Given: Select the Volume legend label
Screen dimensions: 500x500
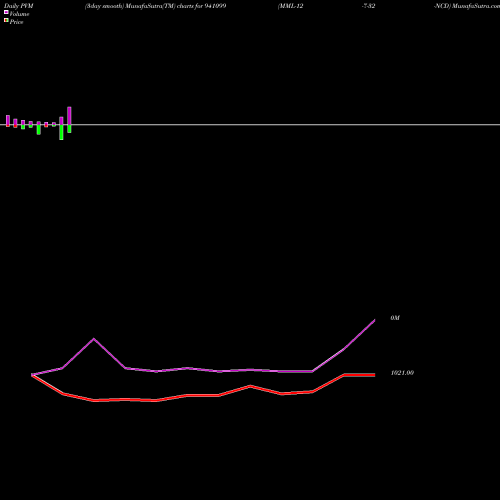Looking at the screenshot, I should [x=19, y=14].
